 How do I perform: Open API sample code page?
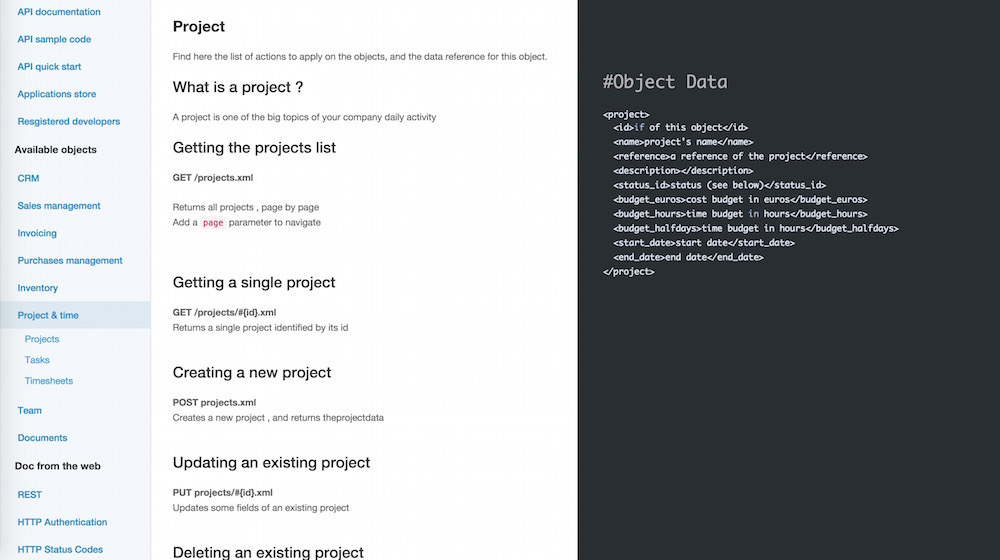pyautogui.click(x=54, y=39)
